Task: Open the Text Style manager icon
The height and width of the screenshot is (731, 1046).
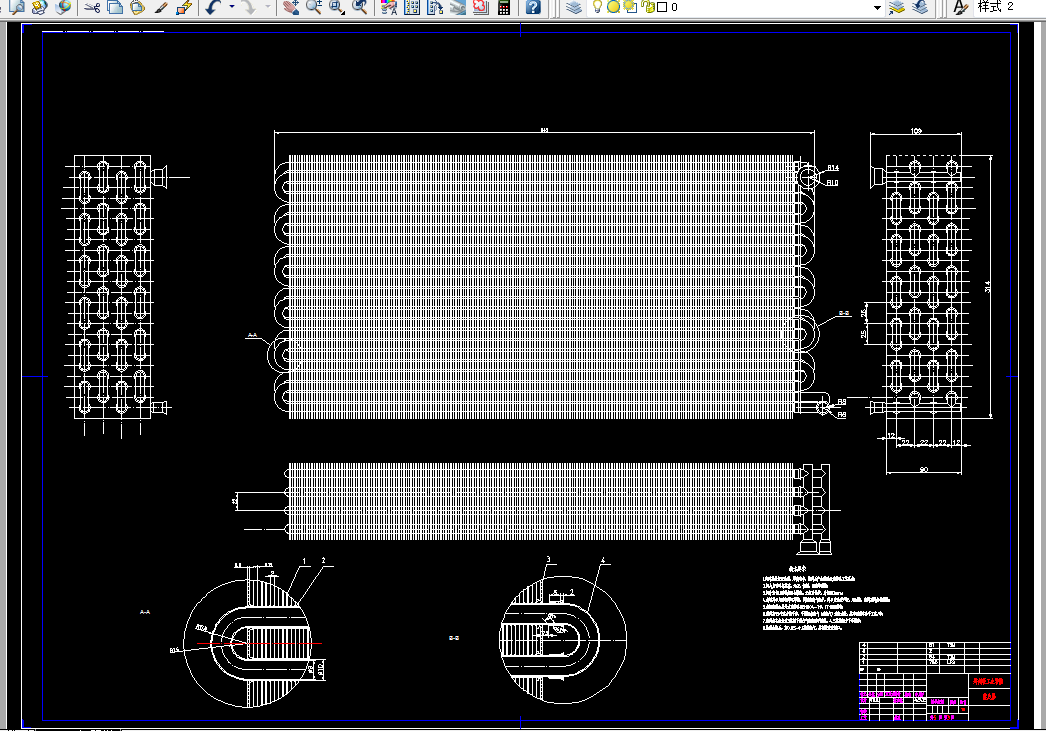Action: click(961, 7)
